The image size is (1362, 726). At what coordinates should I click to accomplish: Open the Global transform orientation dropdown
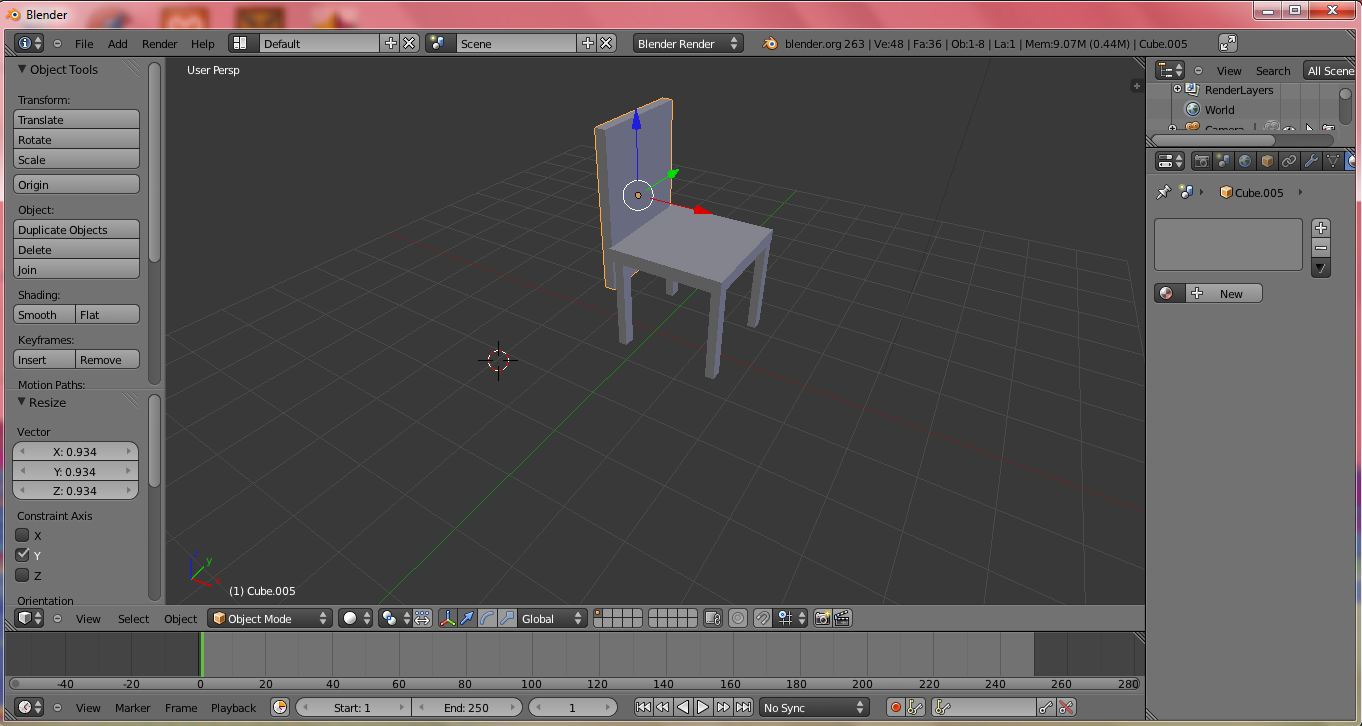pyautogui.click(x=548, y=618)
